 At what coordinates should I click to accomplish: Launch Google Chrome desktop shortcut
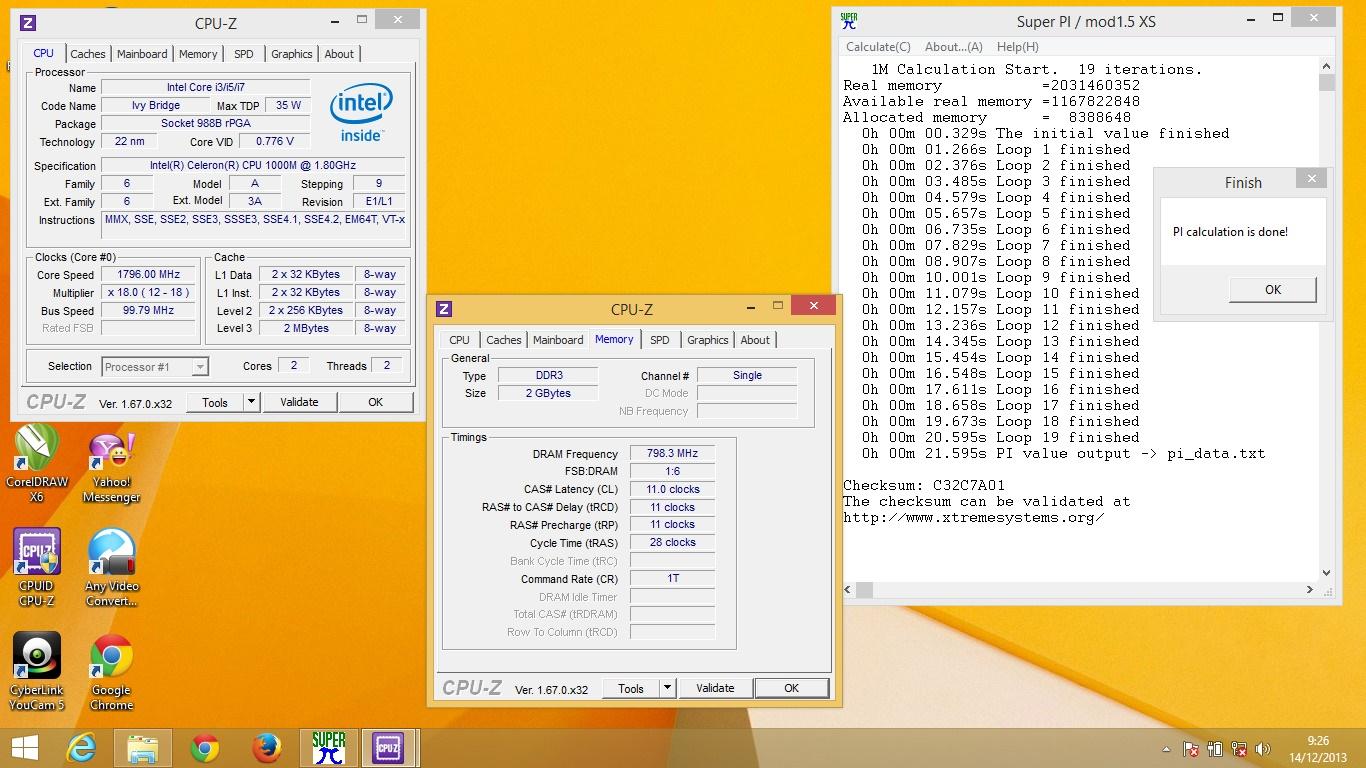pyautogui.click(x=111, y=672)
